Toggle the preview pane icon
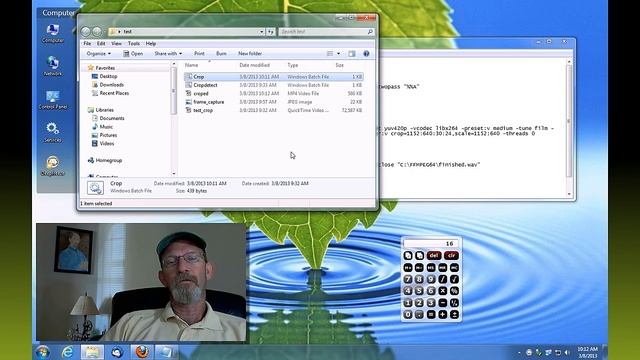The height and width of the screenshot is (360, 640). click(x=352, y=53)
